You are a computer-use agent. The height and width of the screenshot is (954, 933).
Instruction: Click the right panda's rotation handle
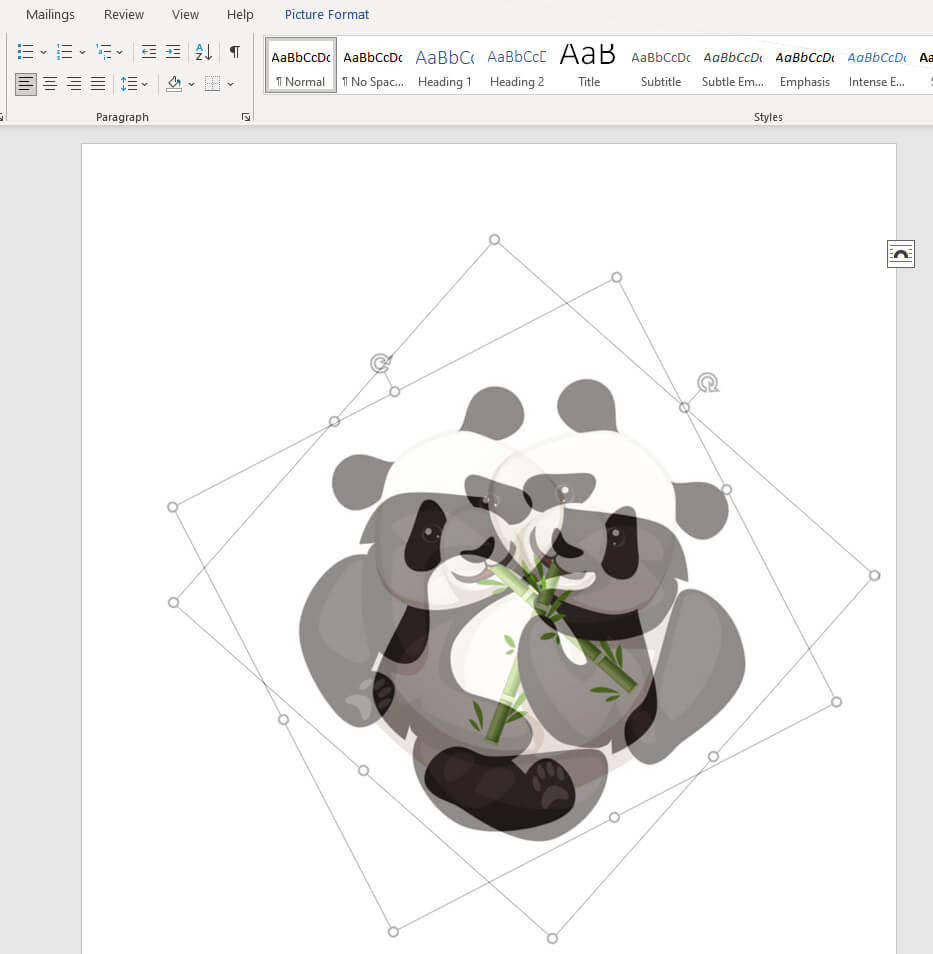coord(708,383)
